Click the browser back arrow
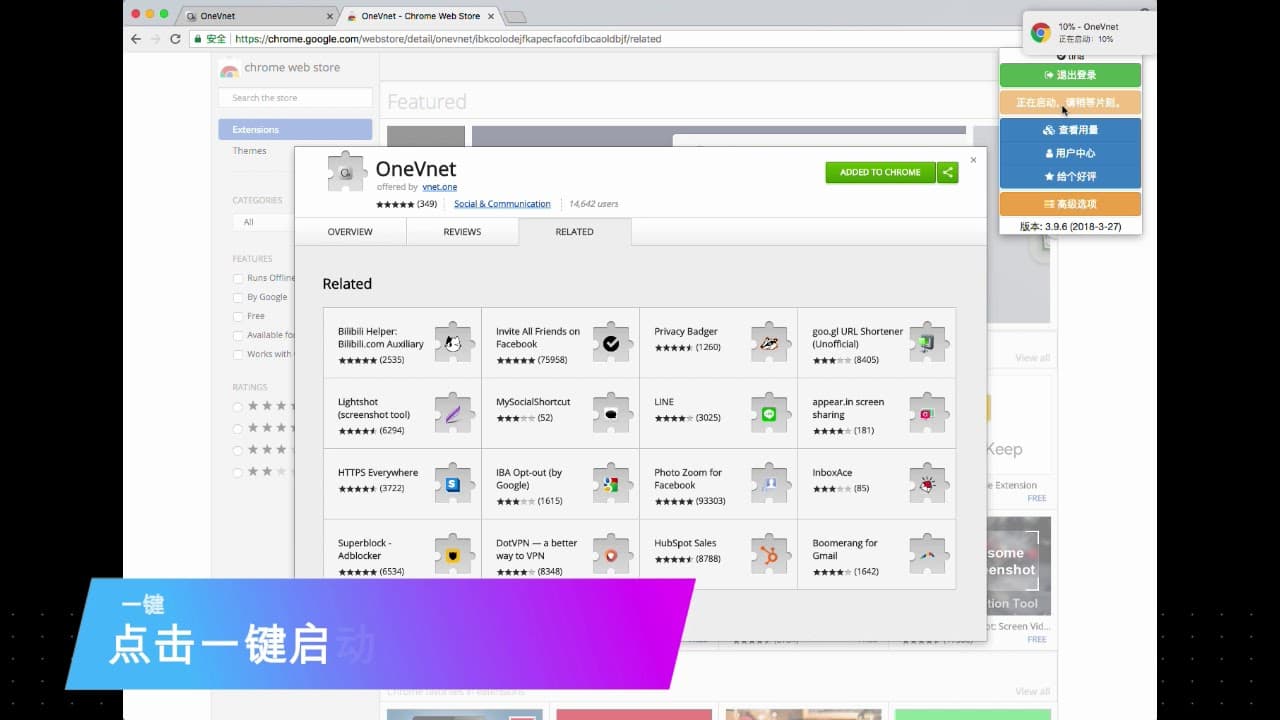The width and height of the screenshot is (1280, 720). (x=136, y=39)
